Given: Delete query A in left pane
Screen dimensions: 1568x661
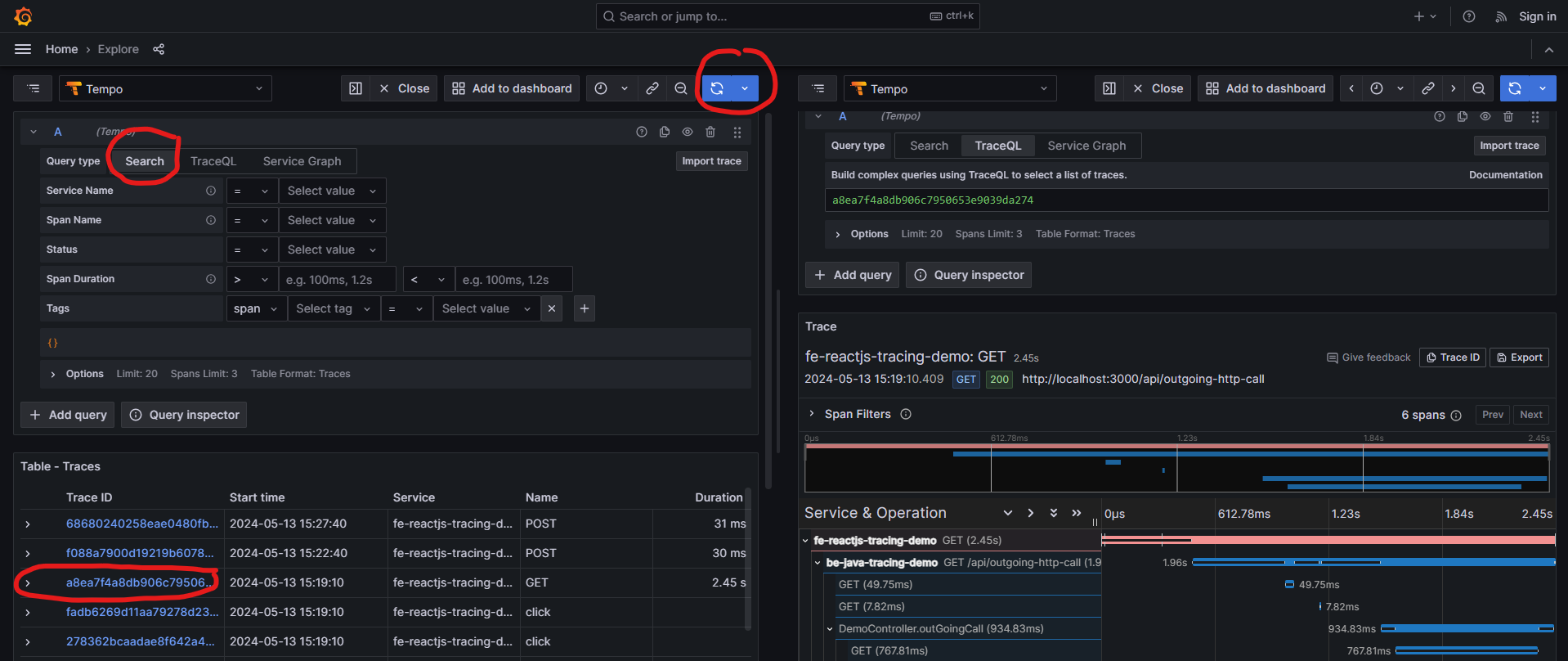Looking at the screenshot, I should coord(710,132).
